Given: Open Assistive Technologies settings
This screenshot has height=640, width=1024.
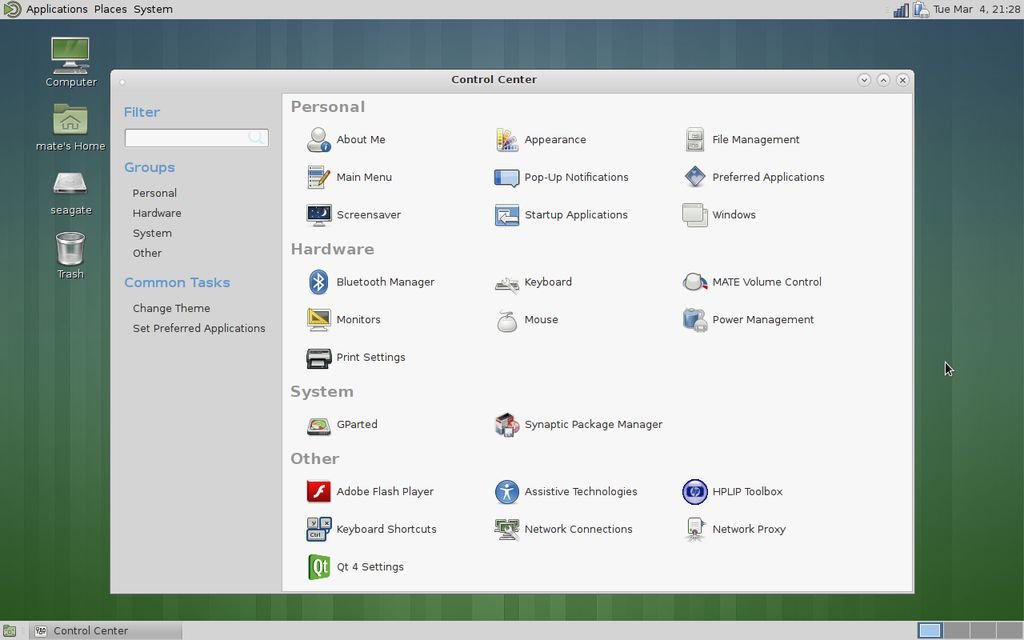Looking at the screenshot, I should [x=507, y=492].
